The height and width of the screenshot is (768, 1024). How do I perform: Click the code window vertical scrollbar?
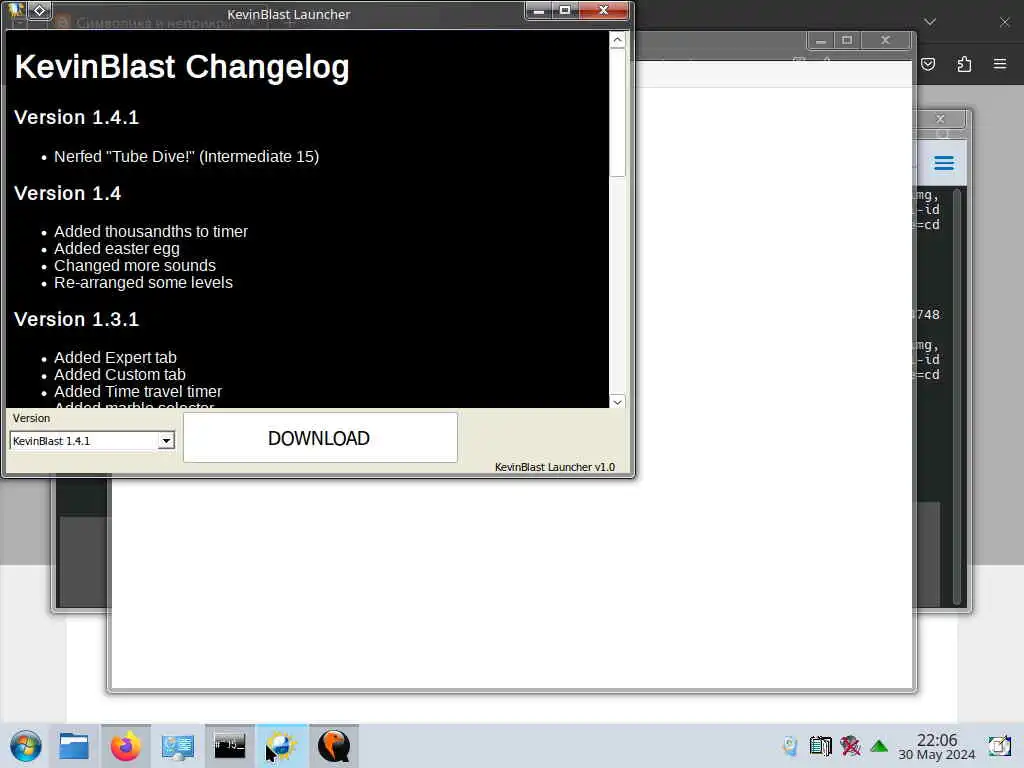click(x=957, y=396)
